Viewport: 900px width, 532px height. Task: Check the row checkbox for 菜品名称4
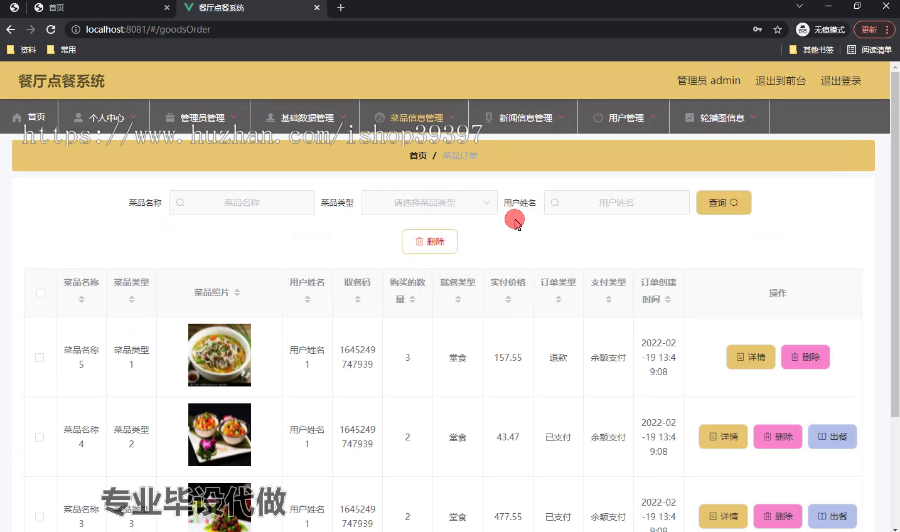(40, 437)
